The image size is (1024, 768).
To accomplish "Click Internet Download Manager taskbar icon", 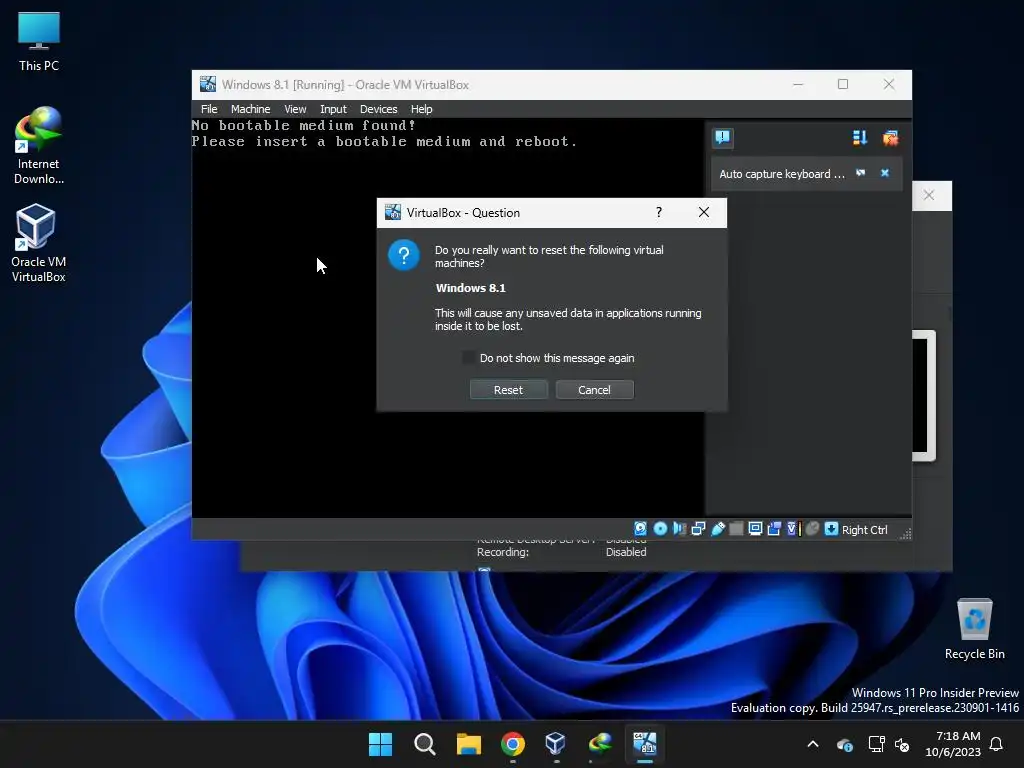I will pyautogui.click(x=600, y=744).
